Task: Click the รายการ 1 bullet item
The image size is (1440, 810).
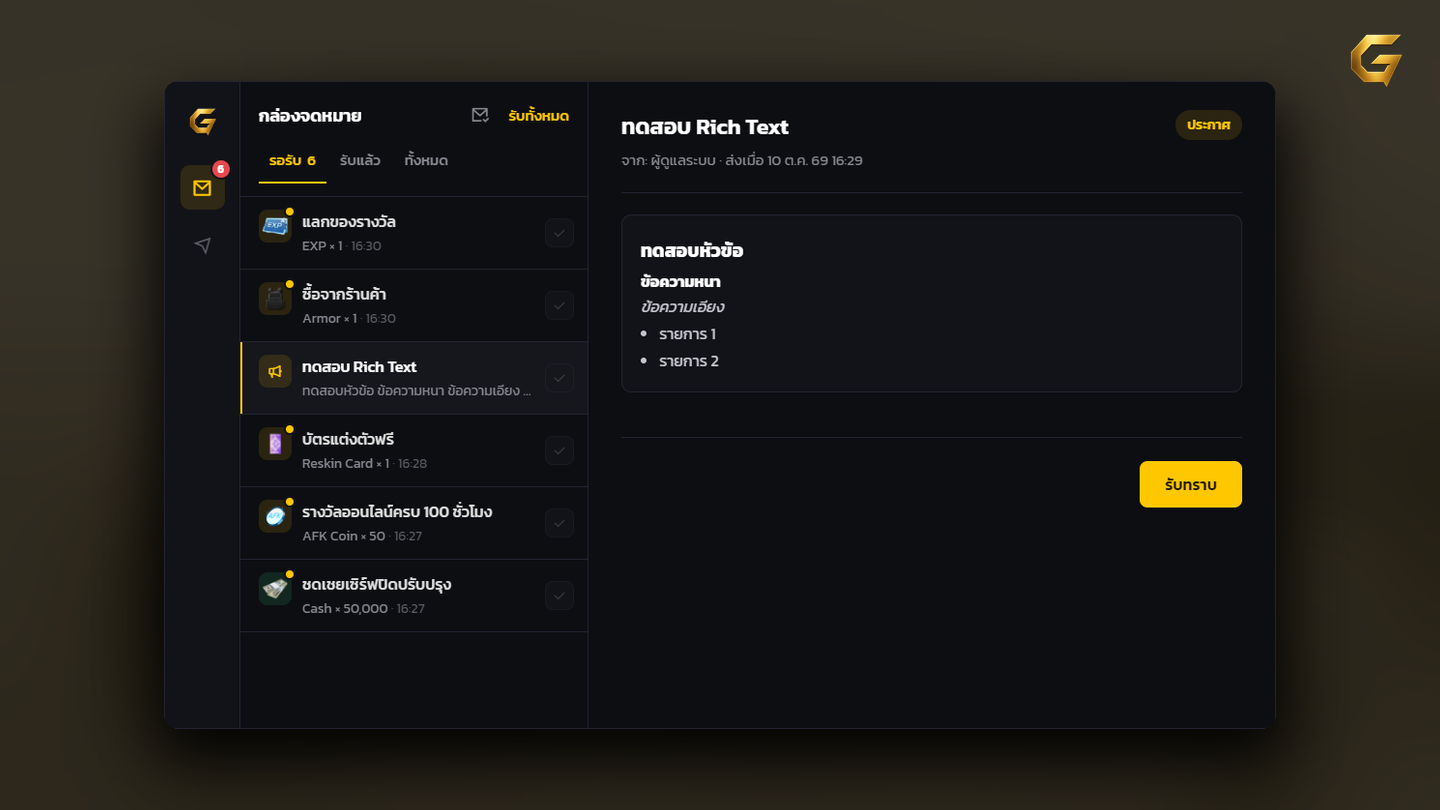Action: click(x=687, y=334)
